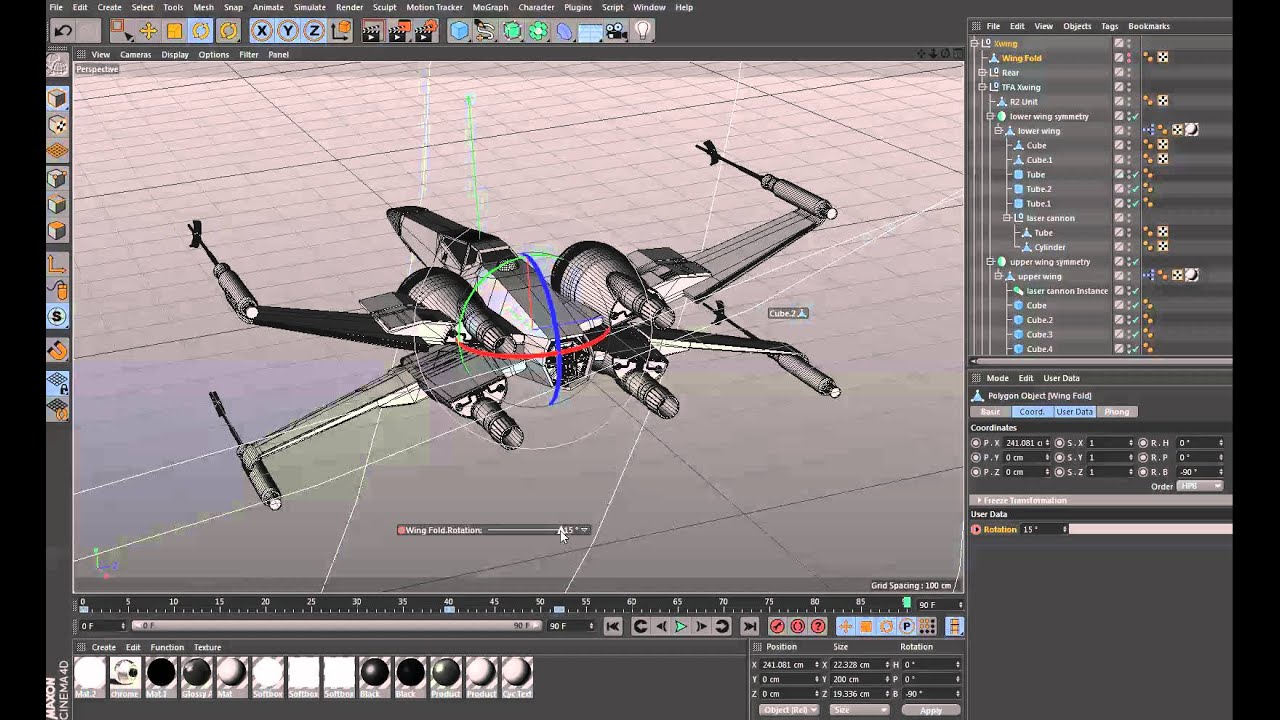Click Render View clapperboard icon
The width and height of the screenshot is (1280, 720).
coord(372,31)
